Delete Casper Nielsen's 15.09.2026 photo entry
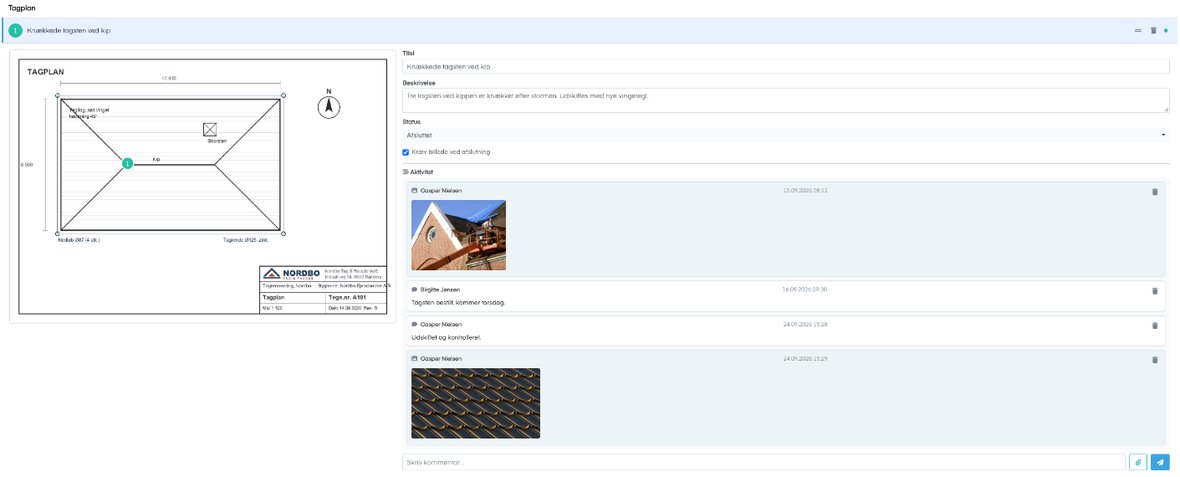This screenshot has width=1180, height=477. (1155, 192)
